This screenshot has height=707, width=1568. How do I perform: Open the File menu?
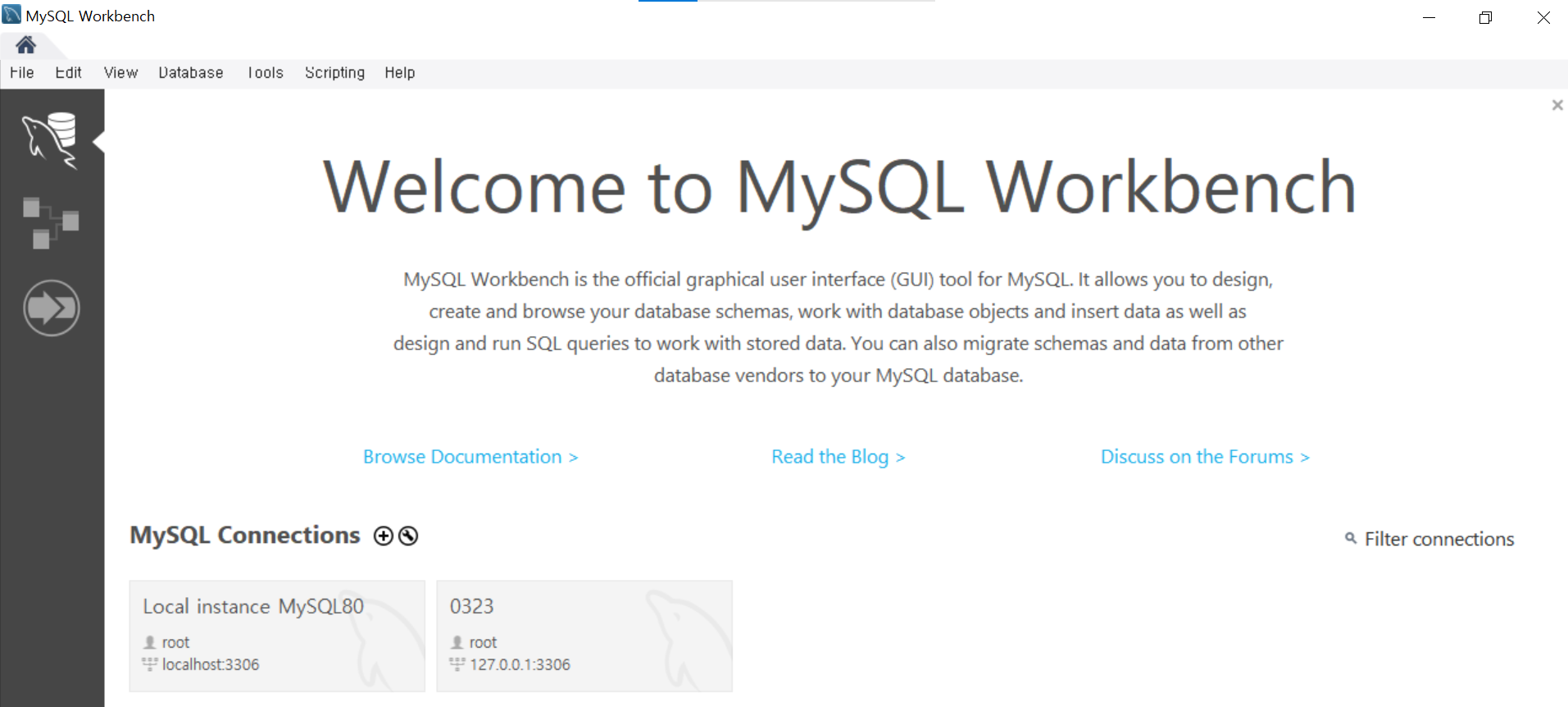click(22, 72)
